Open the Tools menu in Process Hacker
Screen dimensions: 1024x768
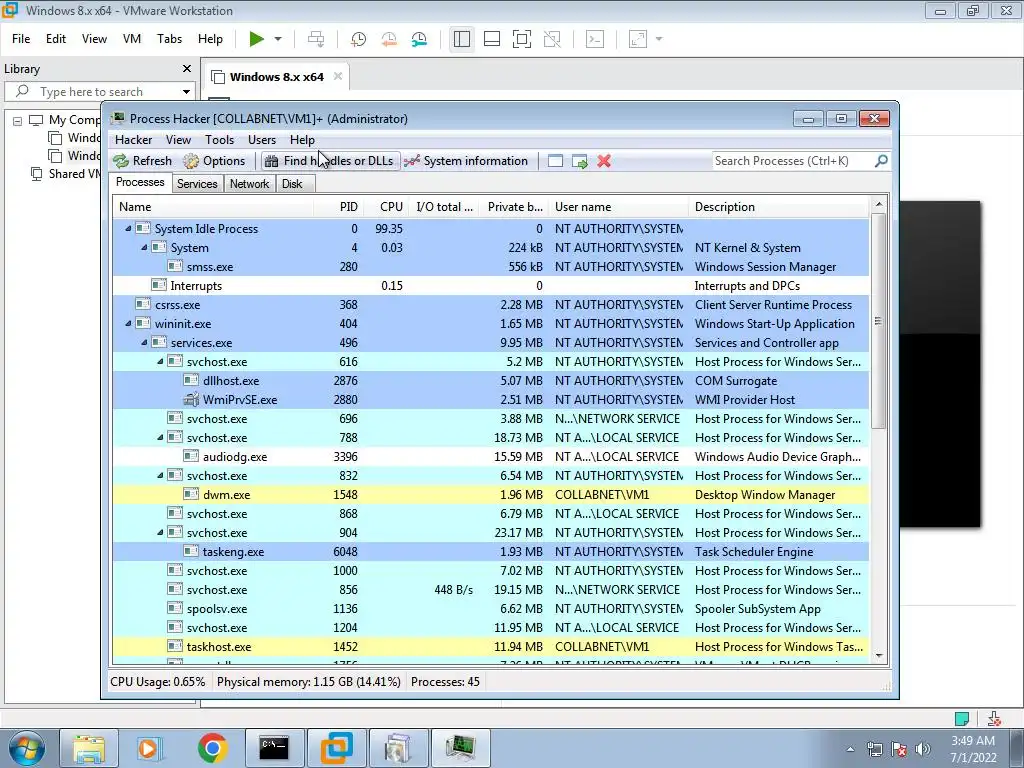click(x=219, y=140)
